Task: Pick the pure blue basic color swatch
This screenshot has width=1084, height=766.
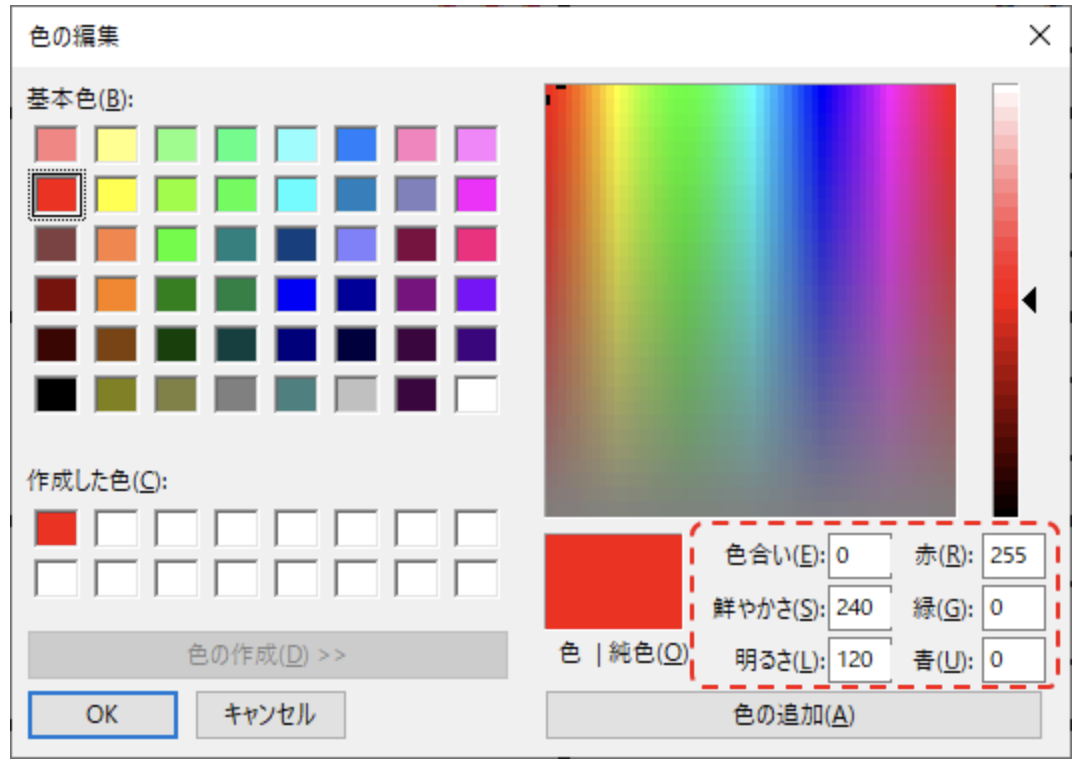Action: [296, 294]
